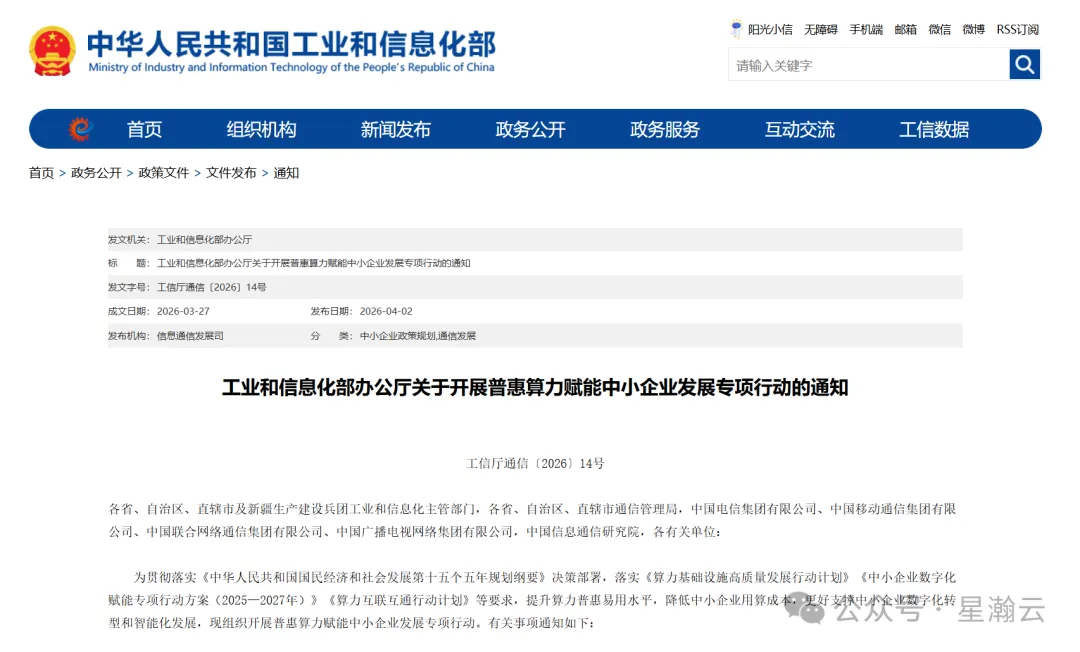Viewport: 1080px width, 652px height.
Task: Click the 发文字号 value 工信厅通信〔2026〕14号 in table
Action: point(211,287)
